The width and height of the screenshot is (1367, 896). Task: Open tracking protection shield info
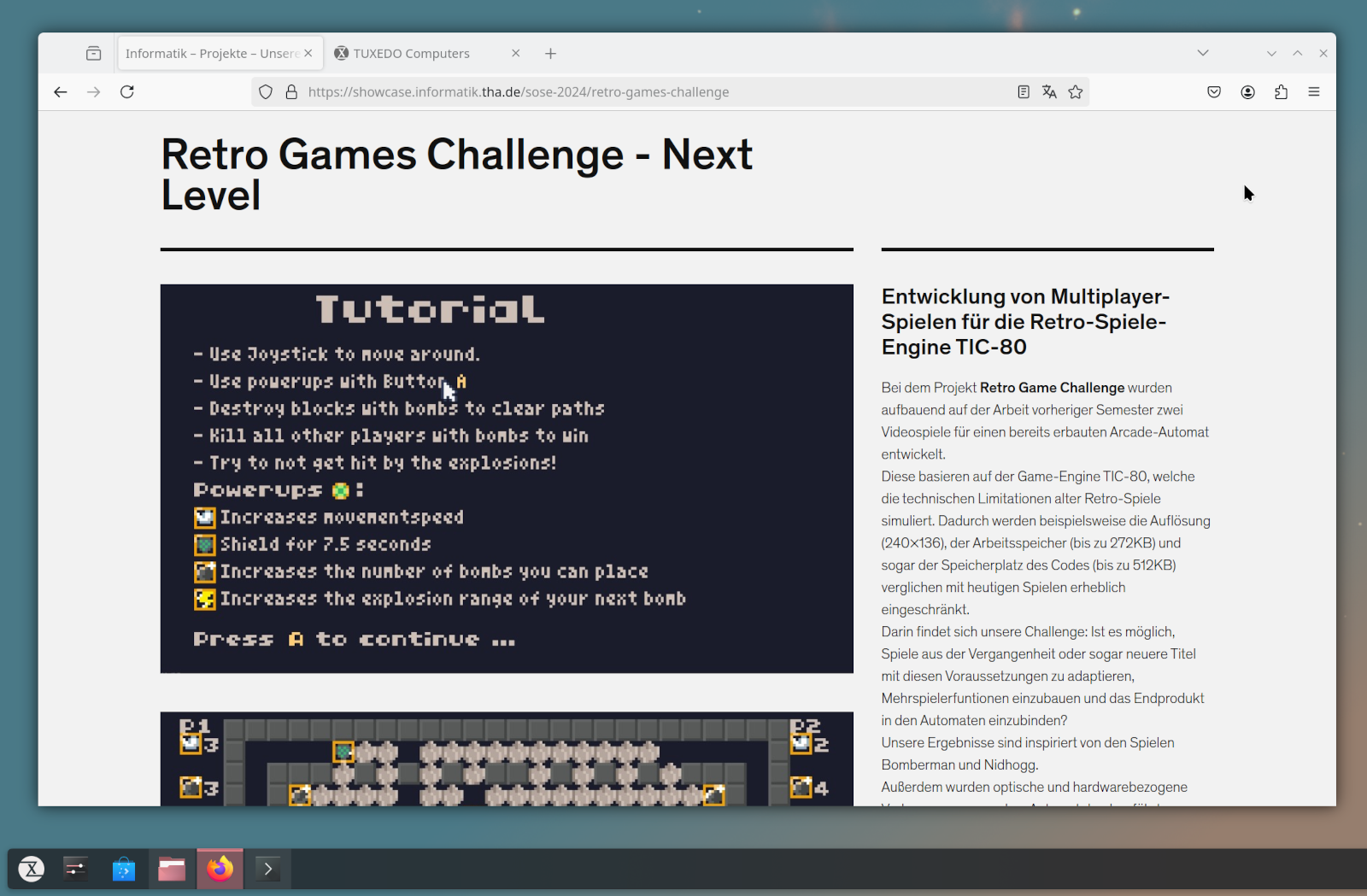[266, 91]
